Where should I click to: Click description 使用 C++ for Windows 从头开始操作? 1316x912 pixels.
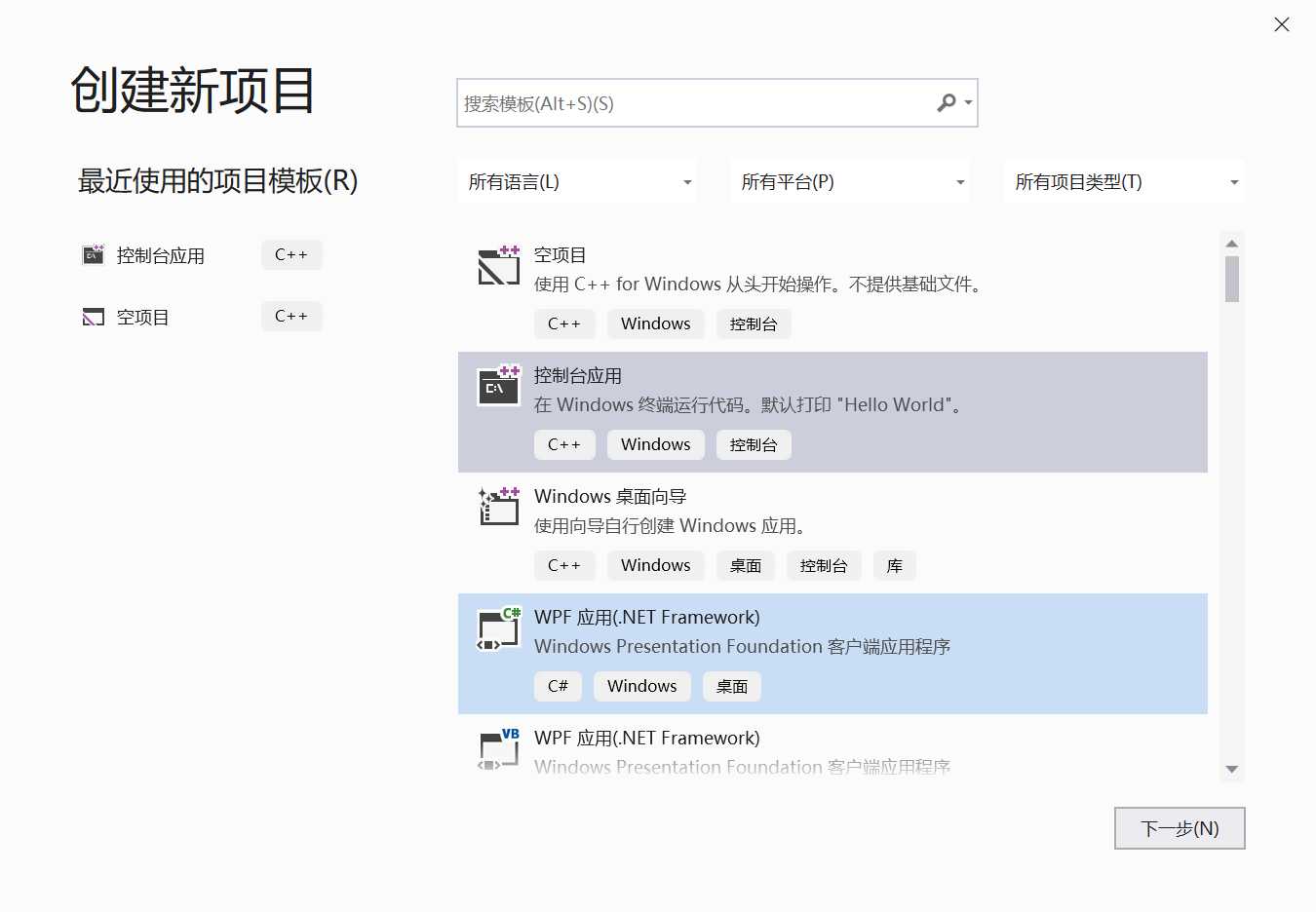[761, 285]
